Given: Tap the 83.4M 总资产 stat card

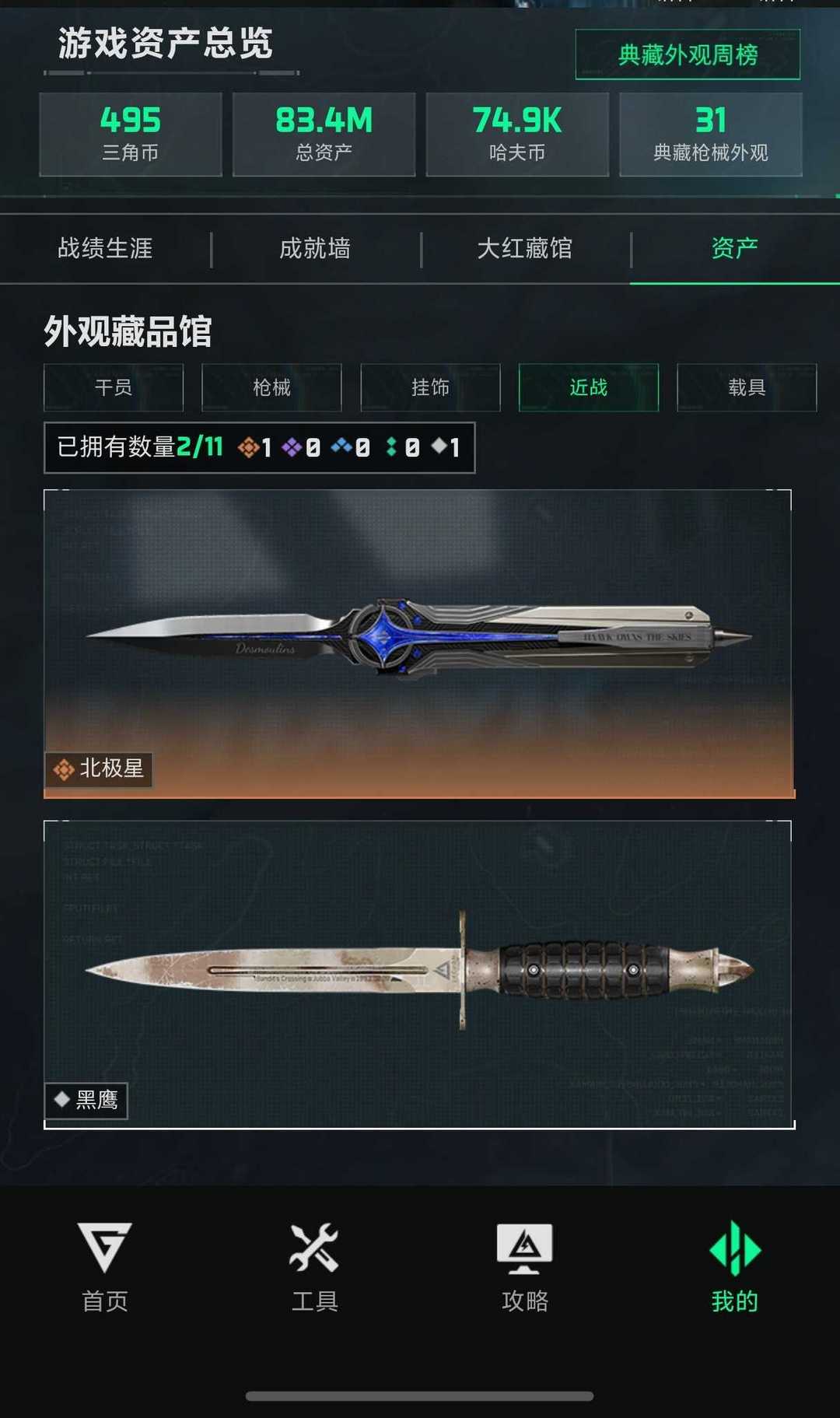Looking at the screenshot, I should pyautogui.click(x=324, y=135).
